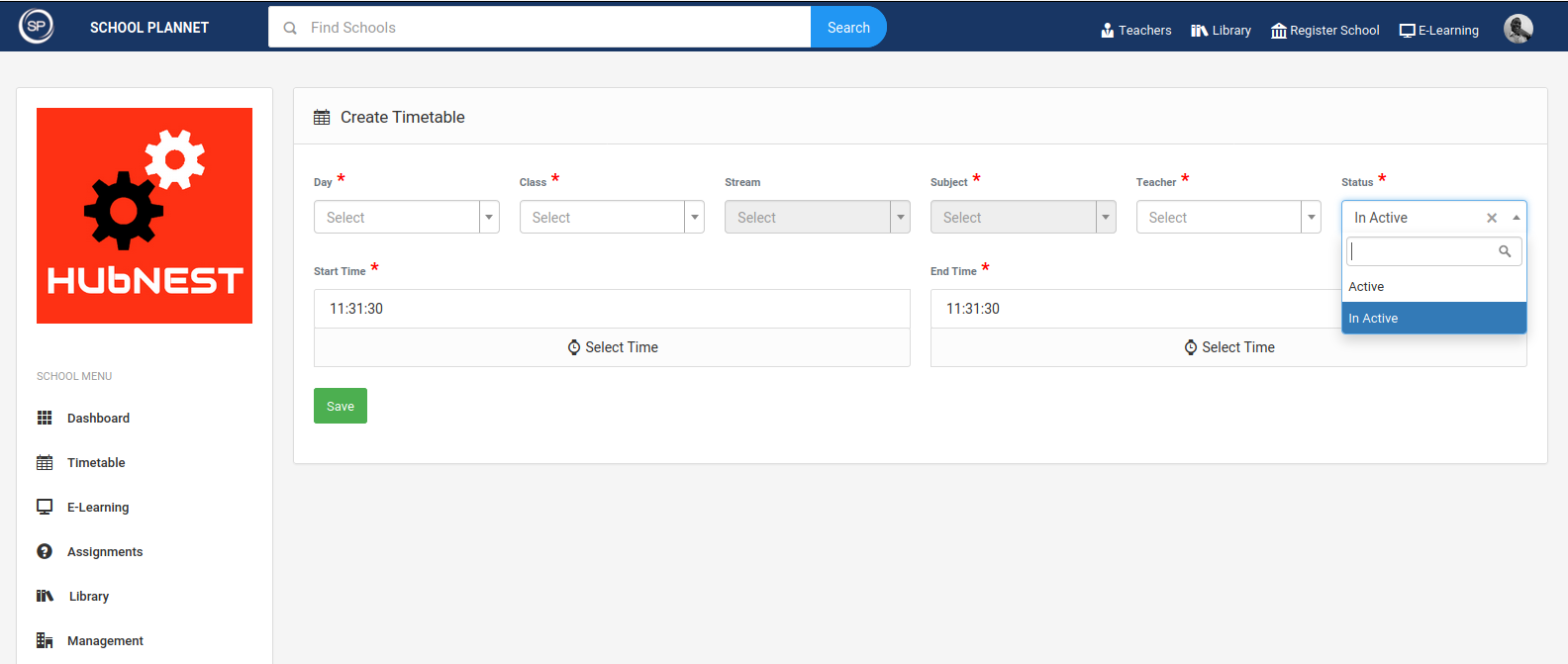Choose In Active in the Status list
The width and height of the screenshot is (1568, 664).
click(x=1433, y=318)
